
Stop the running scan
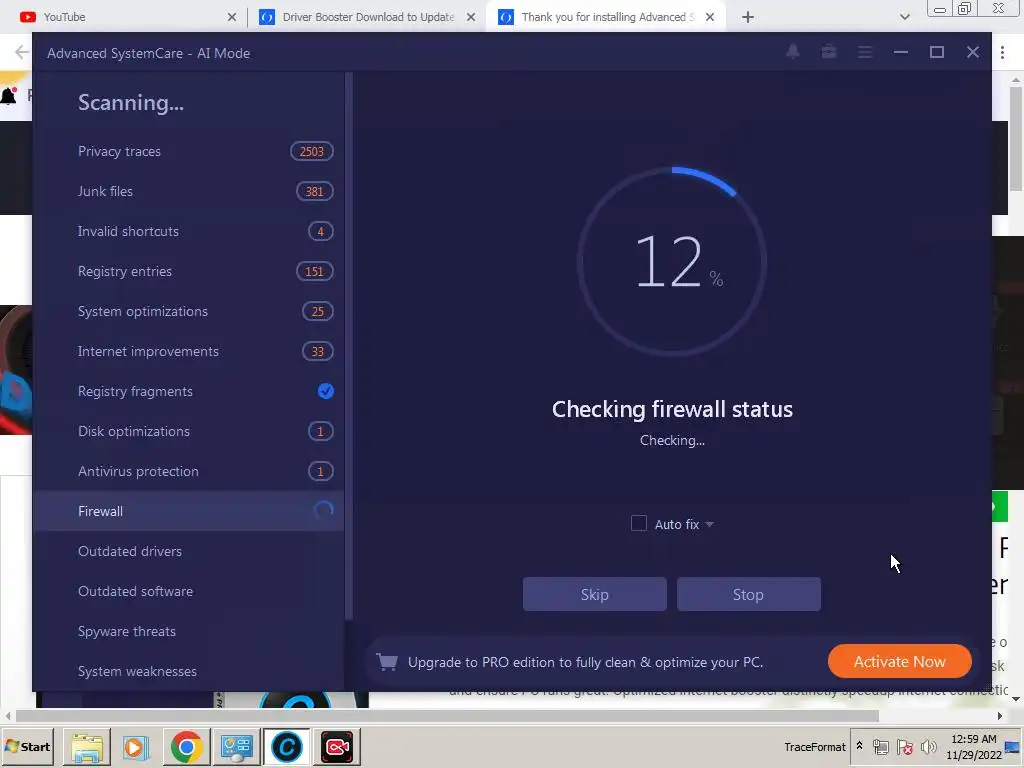pos(748,594)
